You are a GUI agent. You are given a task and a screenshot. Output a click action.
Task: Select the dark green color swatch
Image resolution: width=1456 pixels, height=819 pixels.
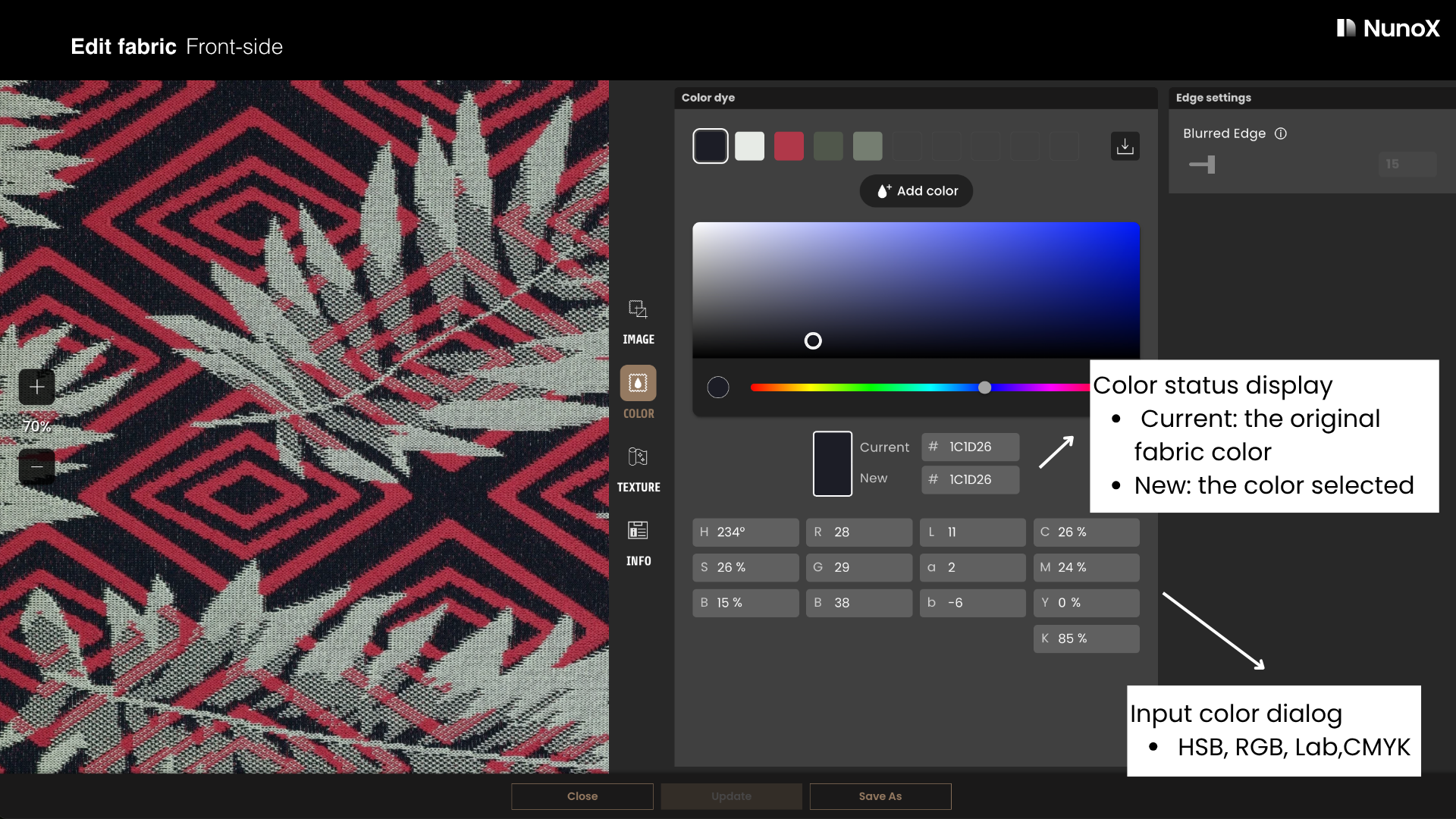click(829, 146)
